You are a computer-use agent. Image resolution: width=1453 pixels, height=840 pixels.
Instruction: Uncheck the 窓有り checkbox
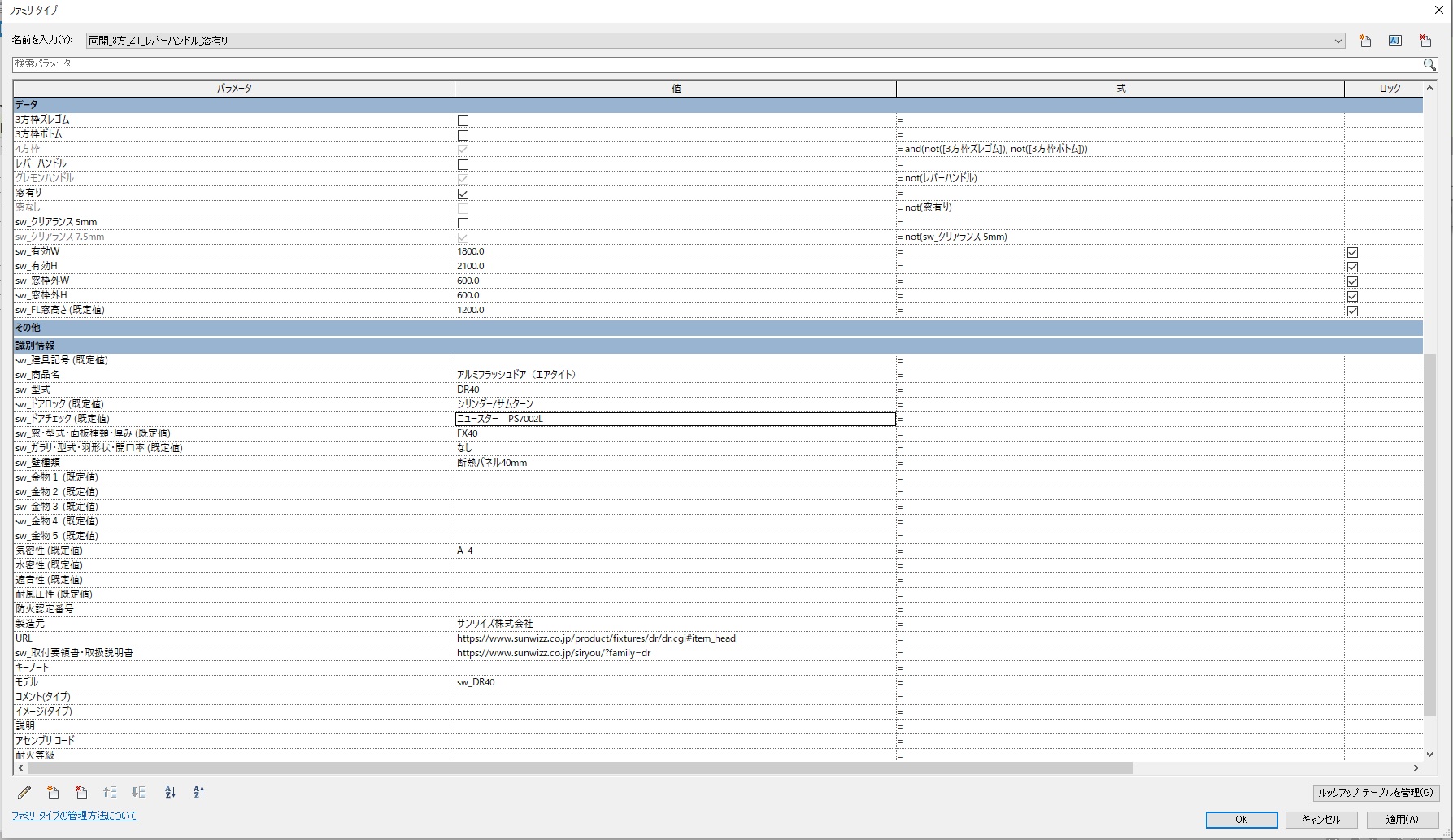point(463,194)
